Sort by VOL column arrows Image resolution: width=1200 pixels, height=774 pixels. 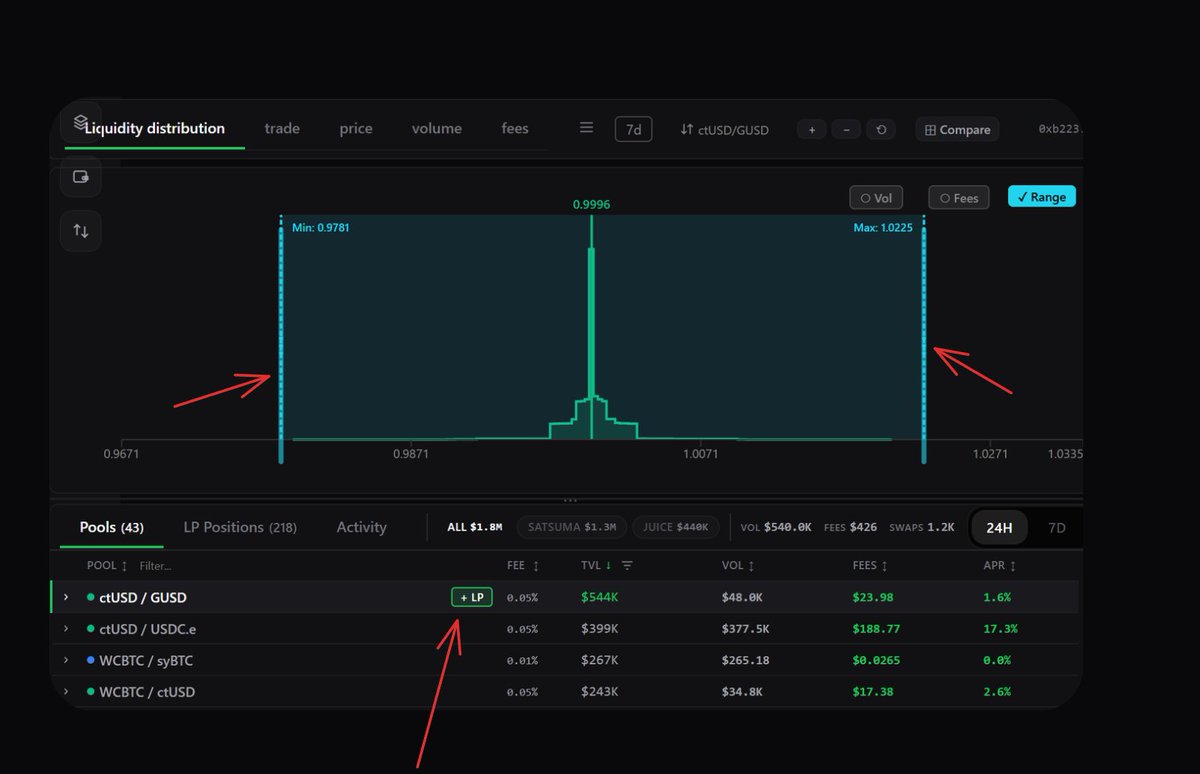click(751, 566)
